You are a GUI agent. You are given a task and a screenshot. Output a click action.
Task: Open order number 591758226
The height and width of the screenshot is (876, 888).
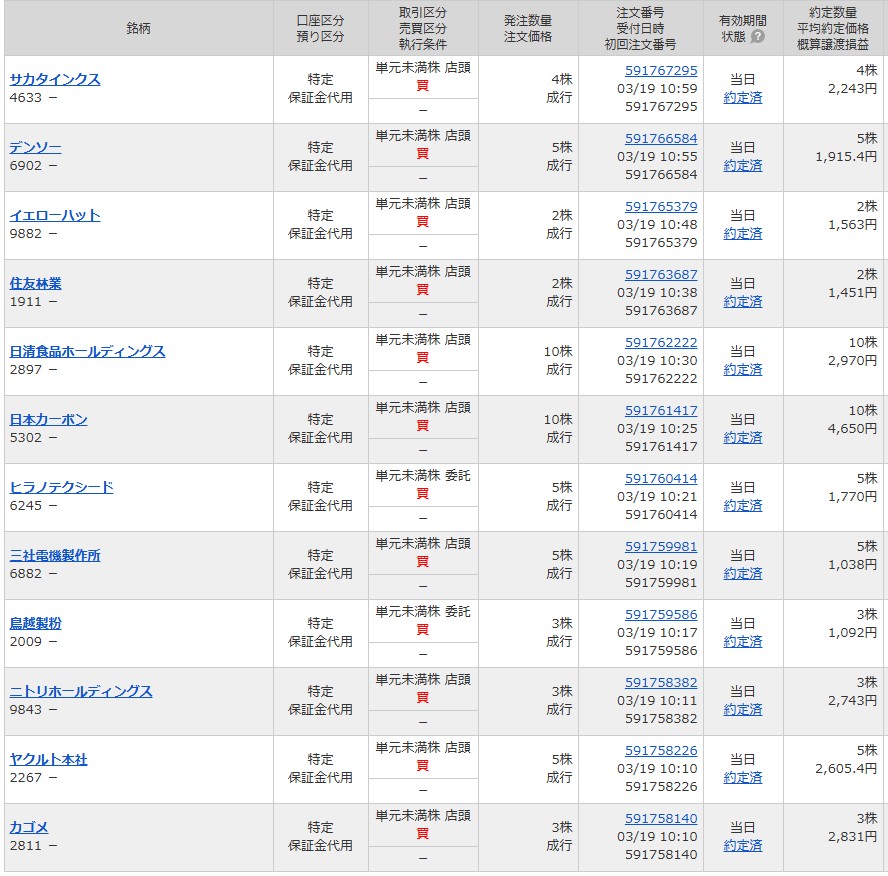pyautogui.click(x=661, y=751)
